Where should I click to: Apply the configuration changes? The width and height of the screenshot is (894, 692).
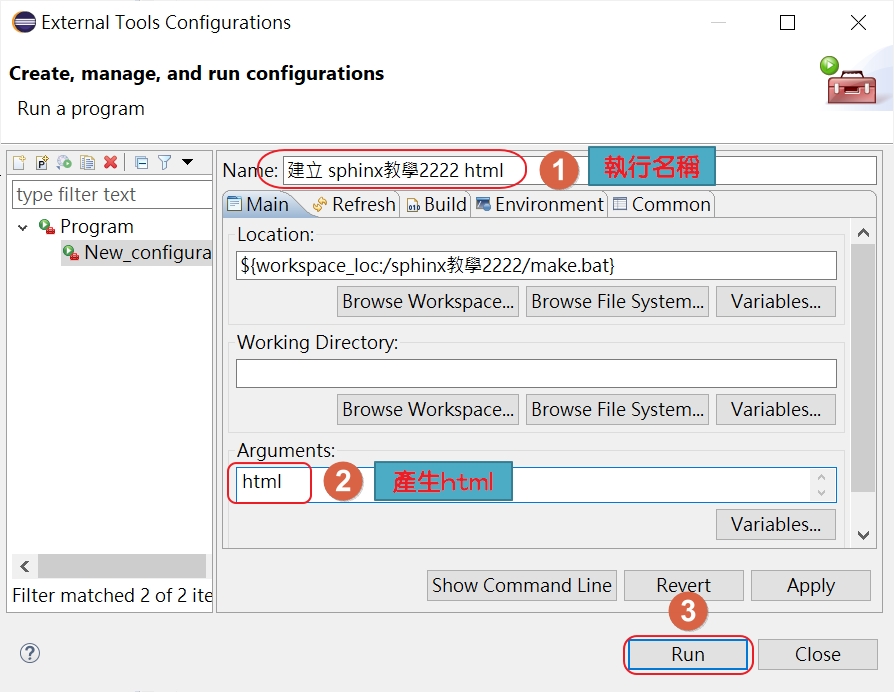811,585
